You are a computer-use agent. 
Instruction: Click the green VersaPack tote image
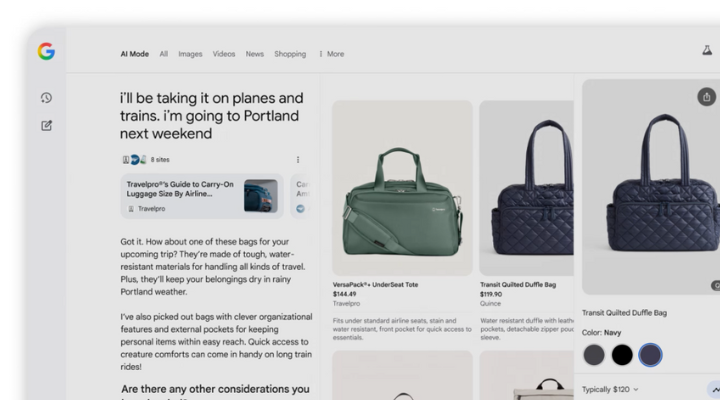[x=402, y=188]
